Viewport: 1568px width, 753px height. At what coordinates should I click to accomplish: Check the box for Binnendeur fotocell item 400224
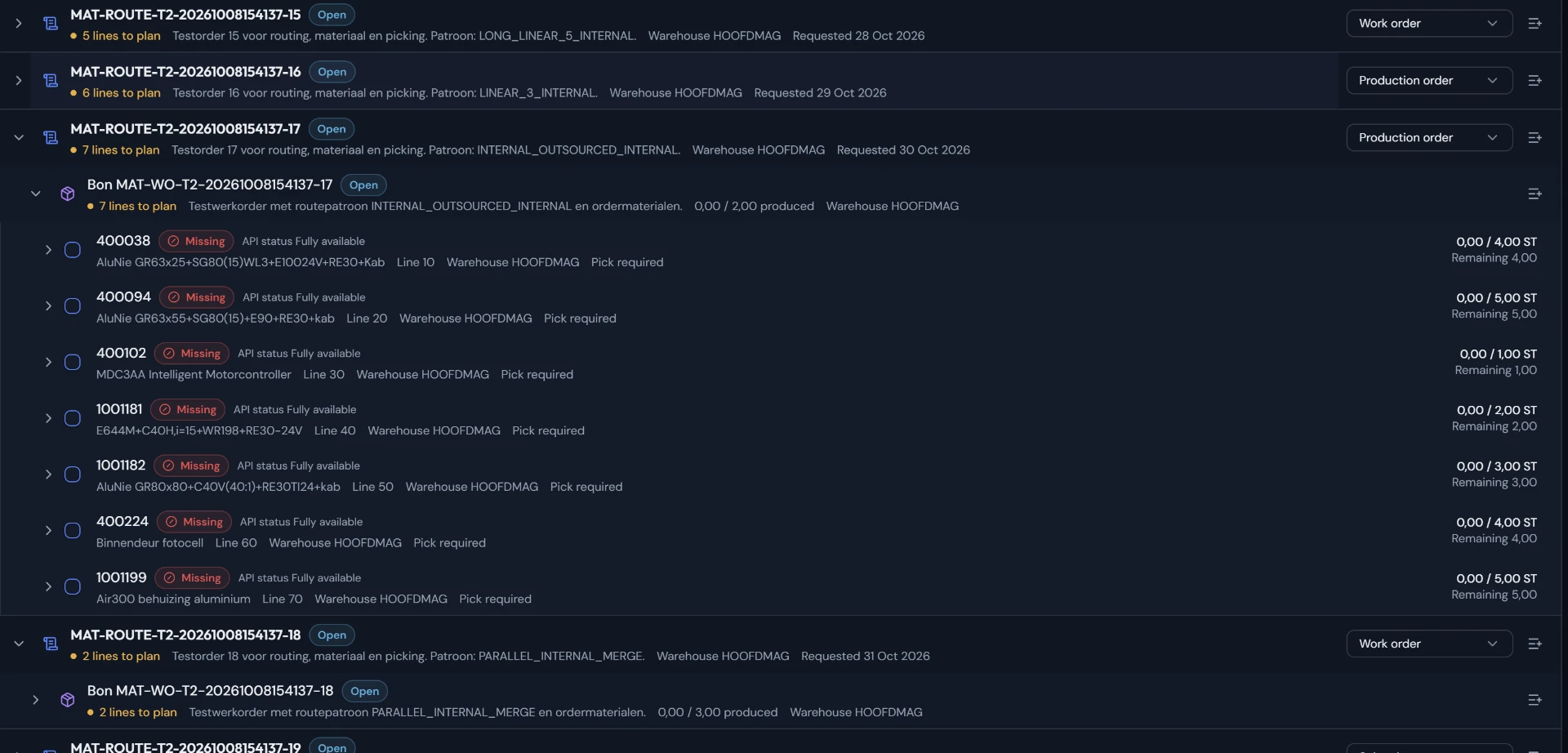point(73,531)
